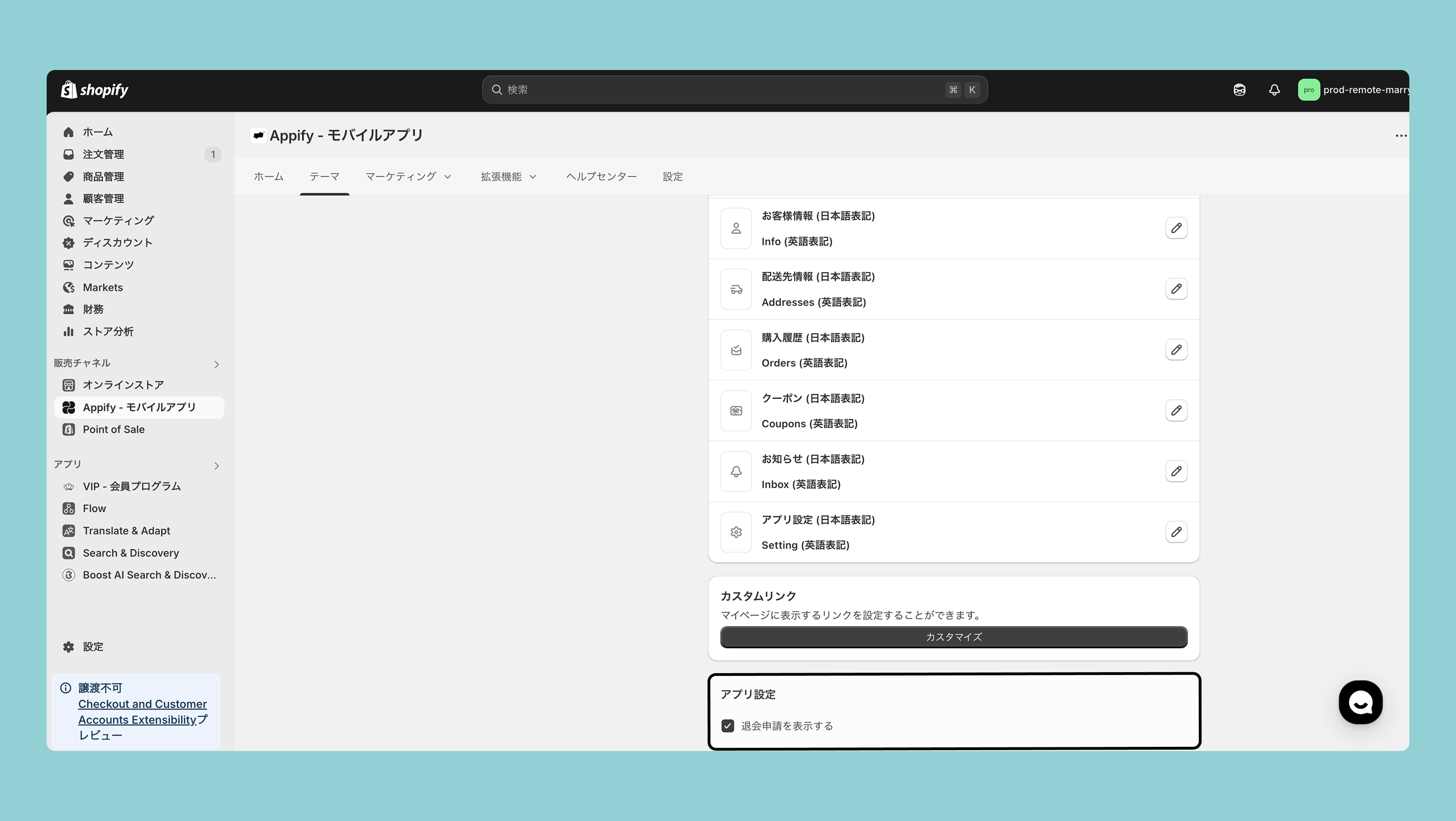Go to ホーム in the left sidebar
Image resolution: width=1456 pixels, height=821 pixels.
click(x=139, y=132)
